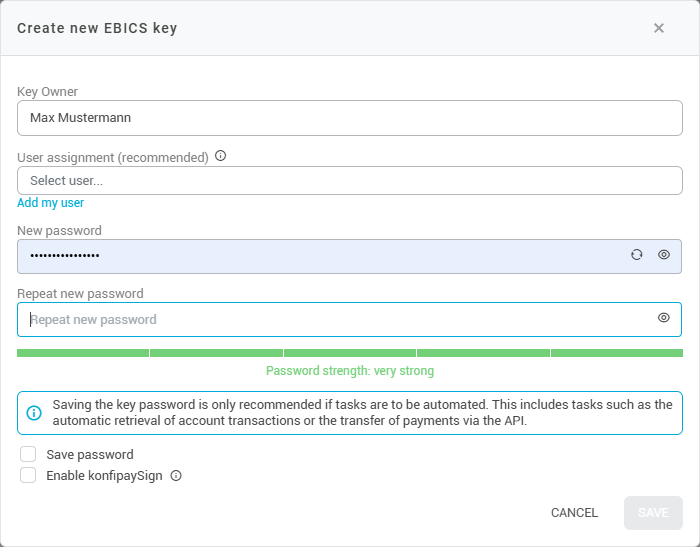Show the New password field contents
This screenshot has width=700, height=547.
pos(664,255)
